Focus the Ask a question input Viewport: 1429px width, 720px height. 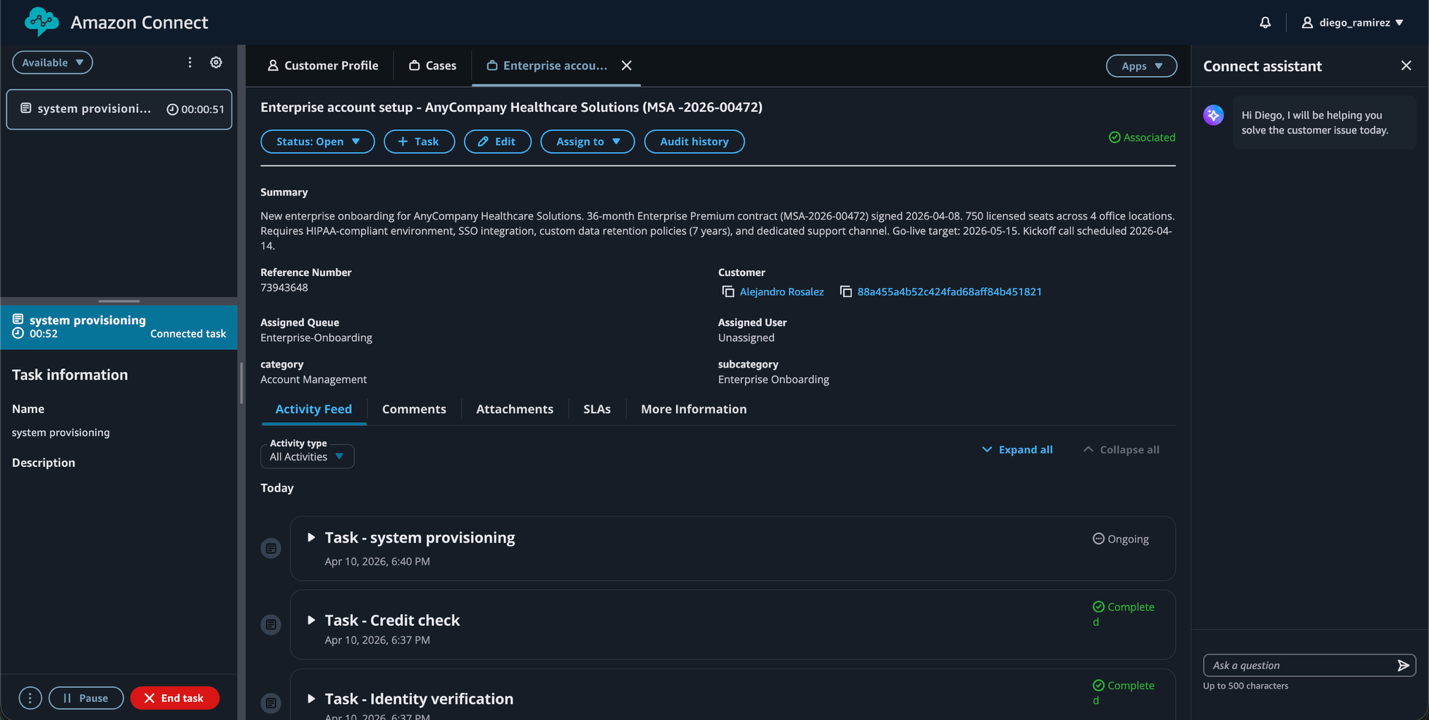(x=1299, y=665)
